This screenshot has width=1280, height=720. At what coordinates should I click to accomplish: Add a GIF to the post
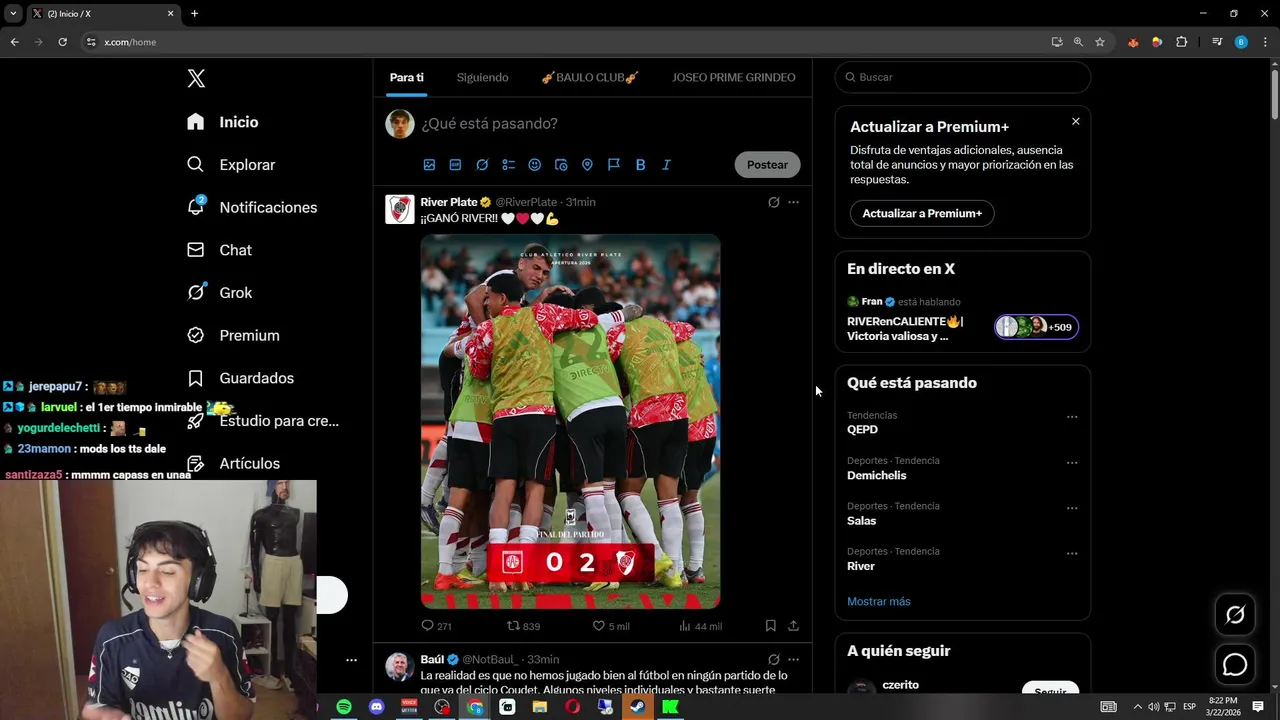[x=455, y=165]
